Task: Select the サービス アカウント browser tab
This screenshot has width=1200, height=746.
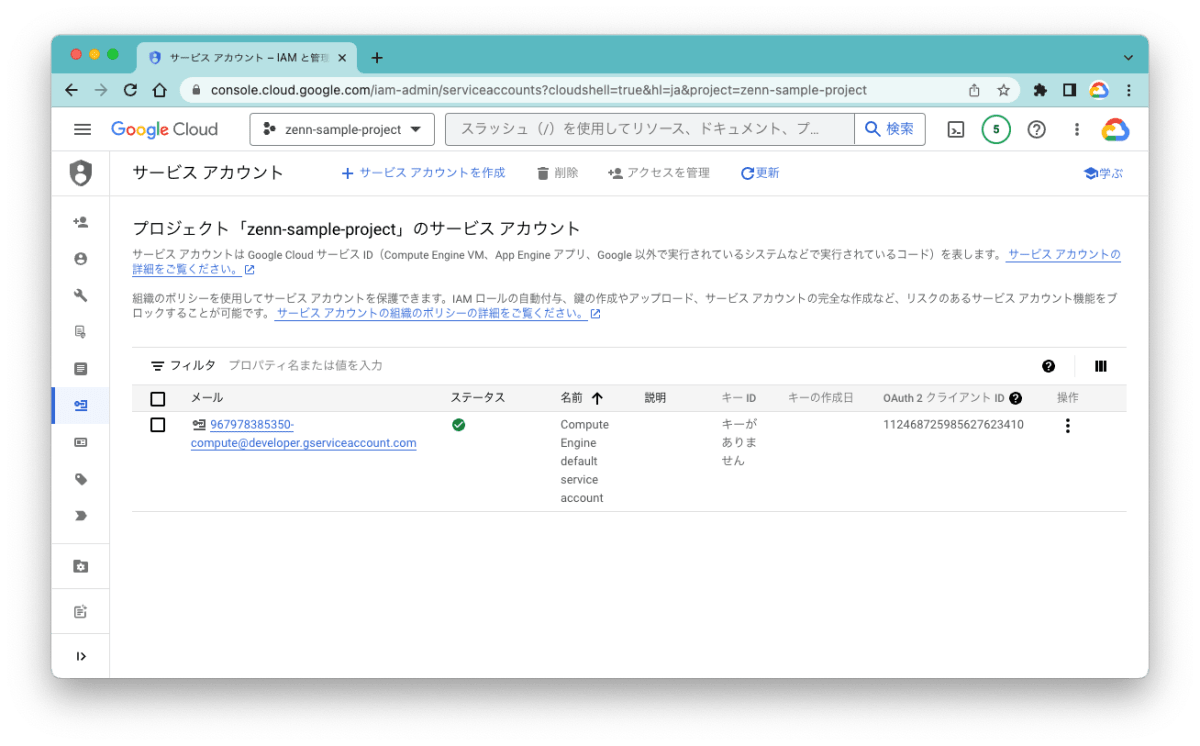Action: [246, 58]
